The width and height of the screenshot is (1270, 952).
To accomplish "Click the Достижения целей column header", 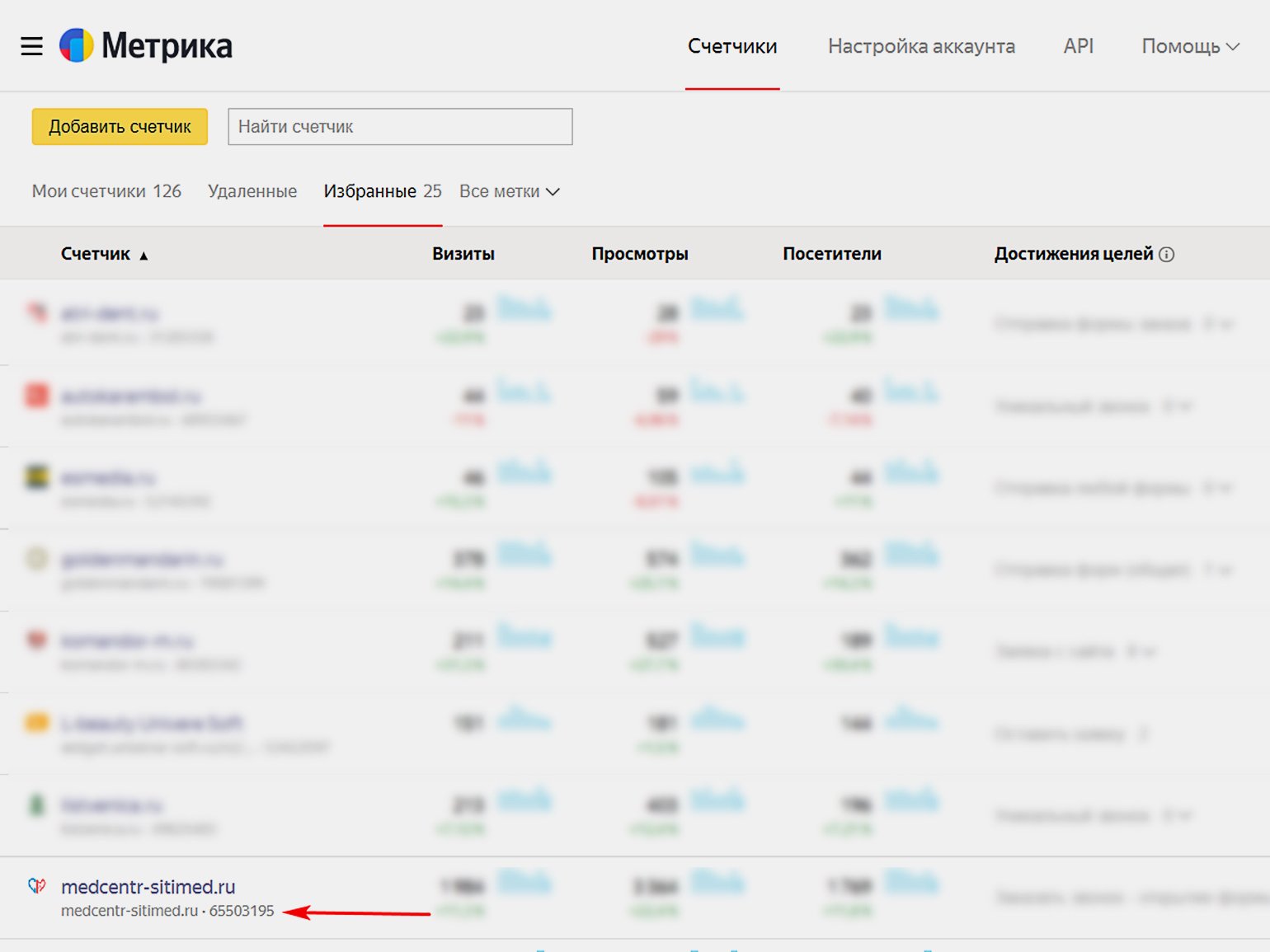I will 1074,254.
